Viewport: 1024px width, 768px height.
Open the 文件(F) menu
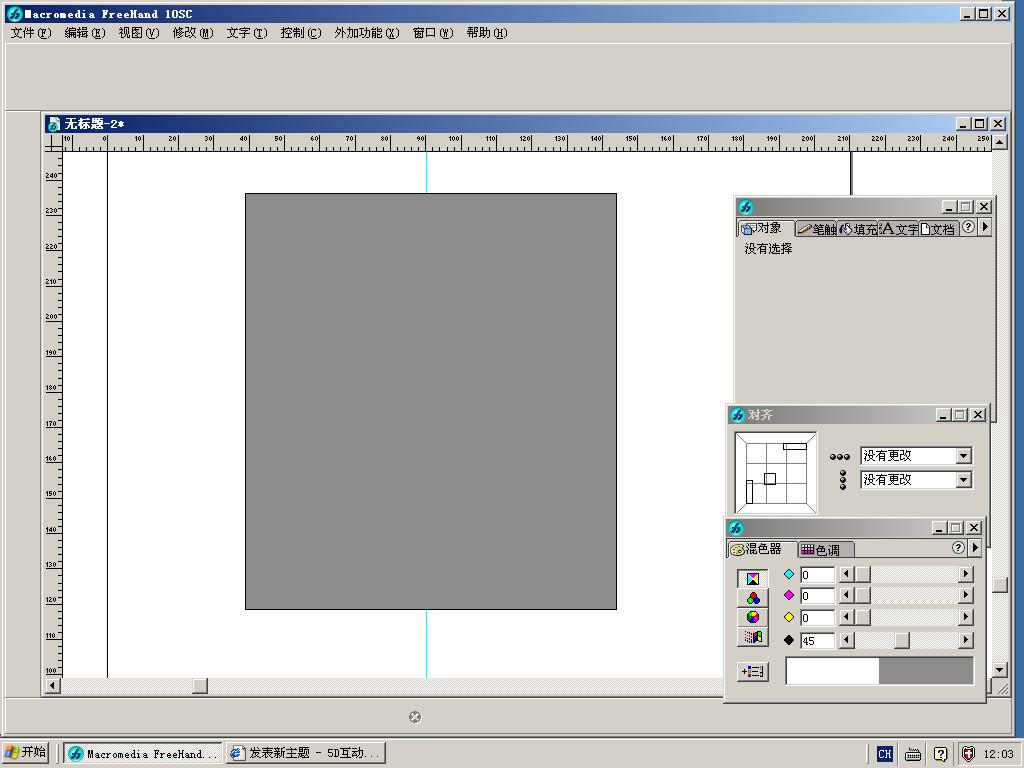tap(31, 33)
